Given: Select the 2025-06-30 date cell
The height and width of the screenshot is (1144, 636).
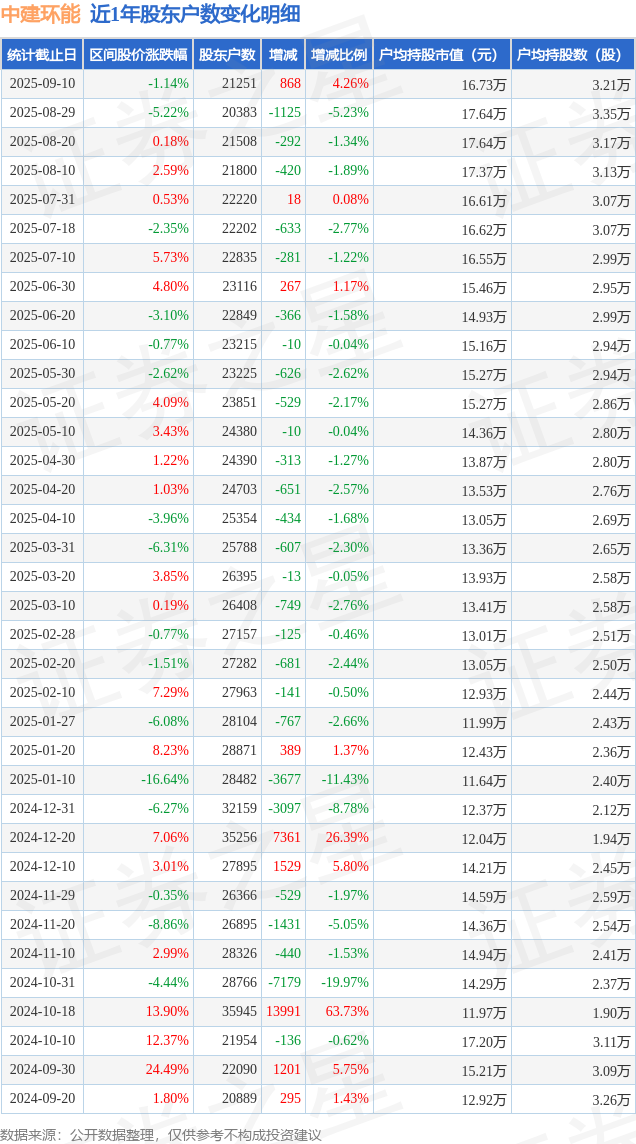Looking at the screenshot, I should click(41, 286).
